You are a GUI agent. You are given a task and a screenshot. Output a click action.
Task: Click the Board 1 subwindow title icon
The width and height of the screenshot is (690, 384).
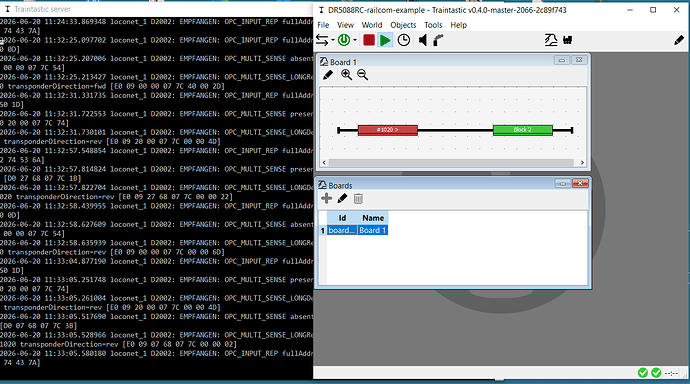coord(324,62)
